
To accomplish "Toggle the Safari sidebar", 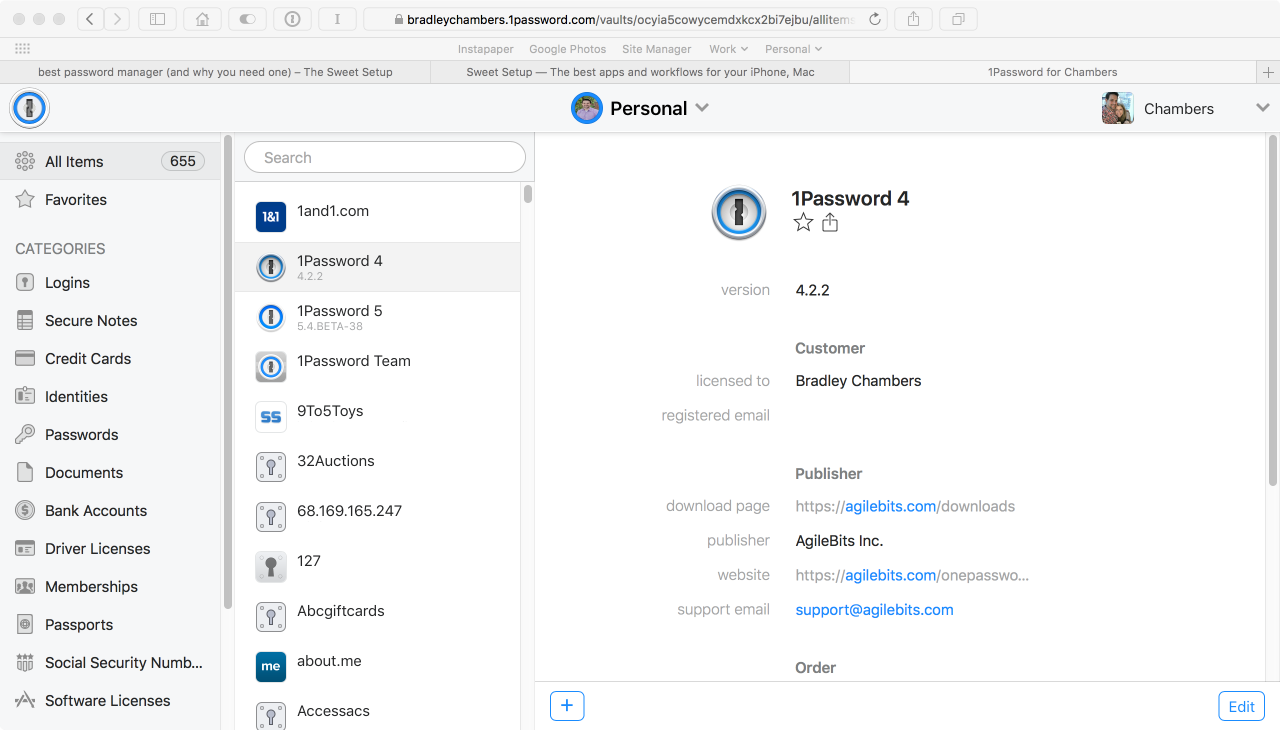I will point(158,19).
